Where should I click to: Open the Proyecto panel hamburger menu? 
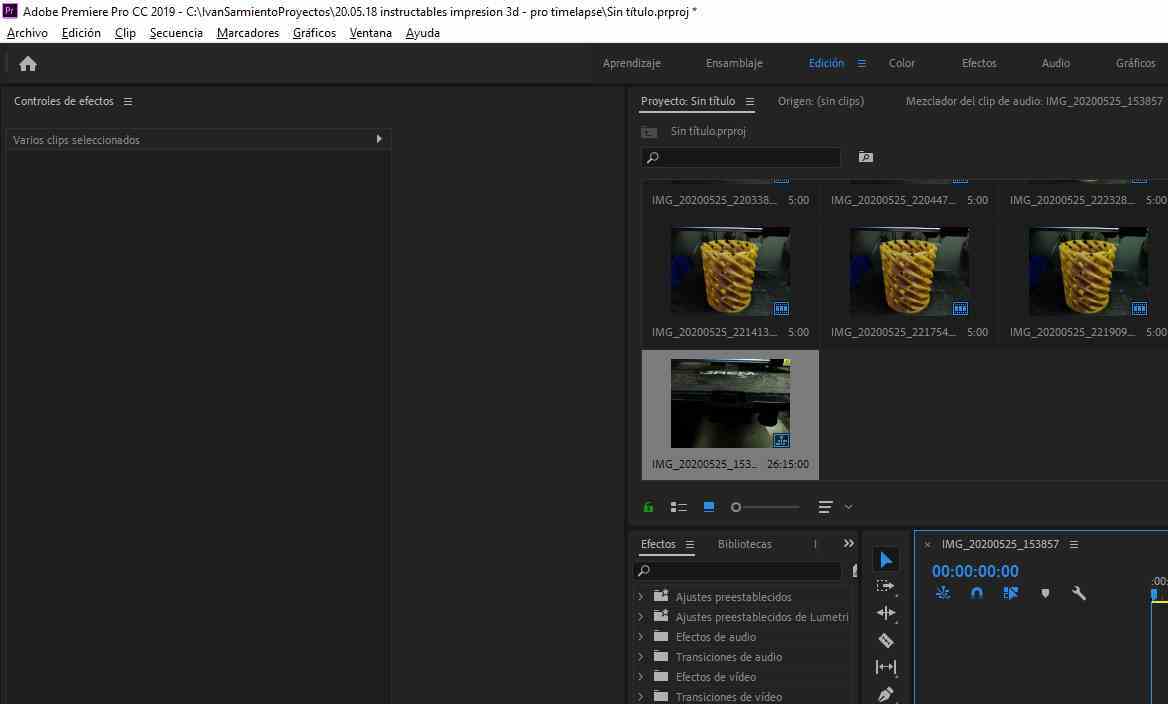click(749, 101)
